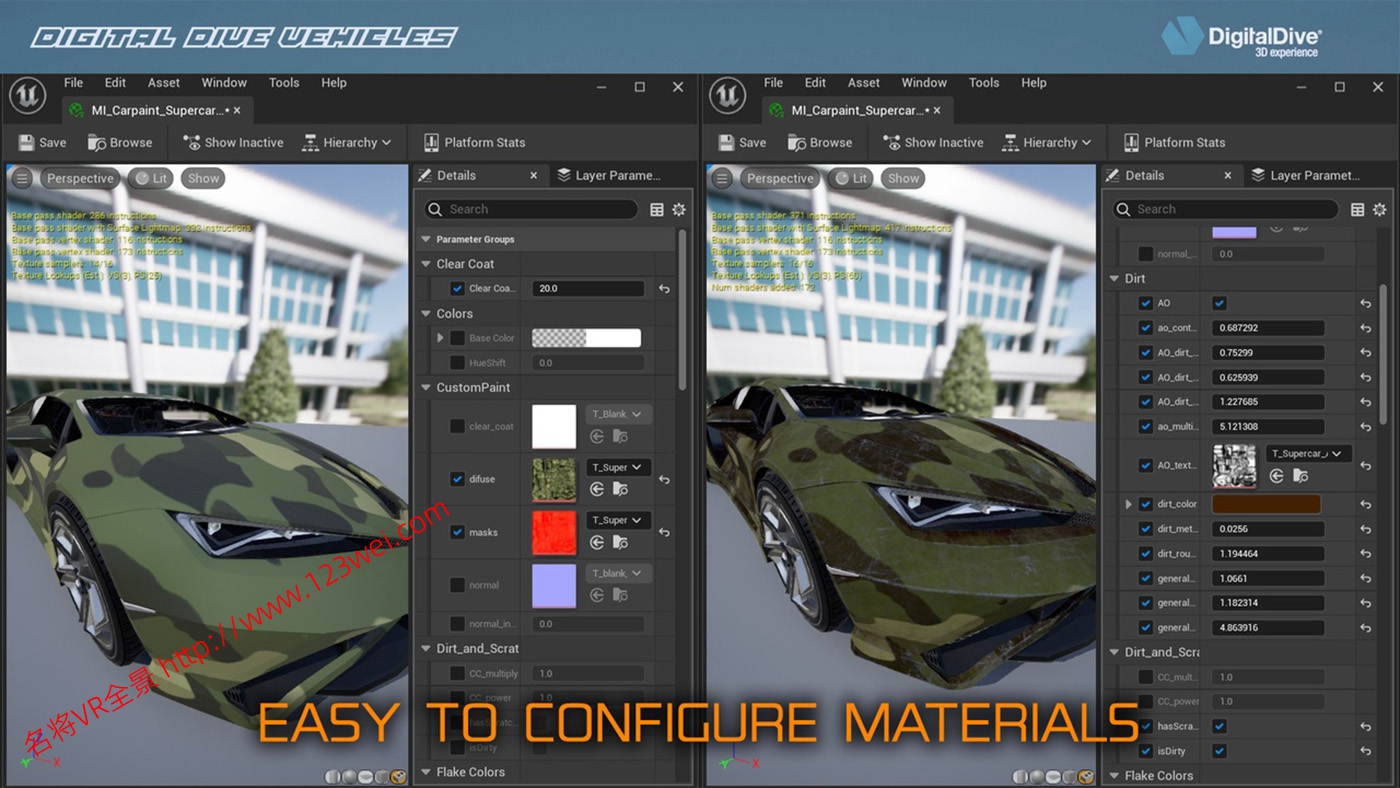Click the Perspective viewport button
The width and height of the screenshot is (1400, 788).
tap(80, 178)
